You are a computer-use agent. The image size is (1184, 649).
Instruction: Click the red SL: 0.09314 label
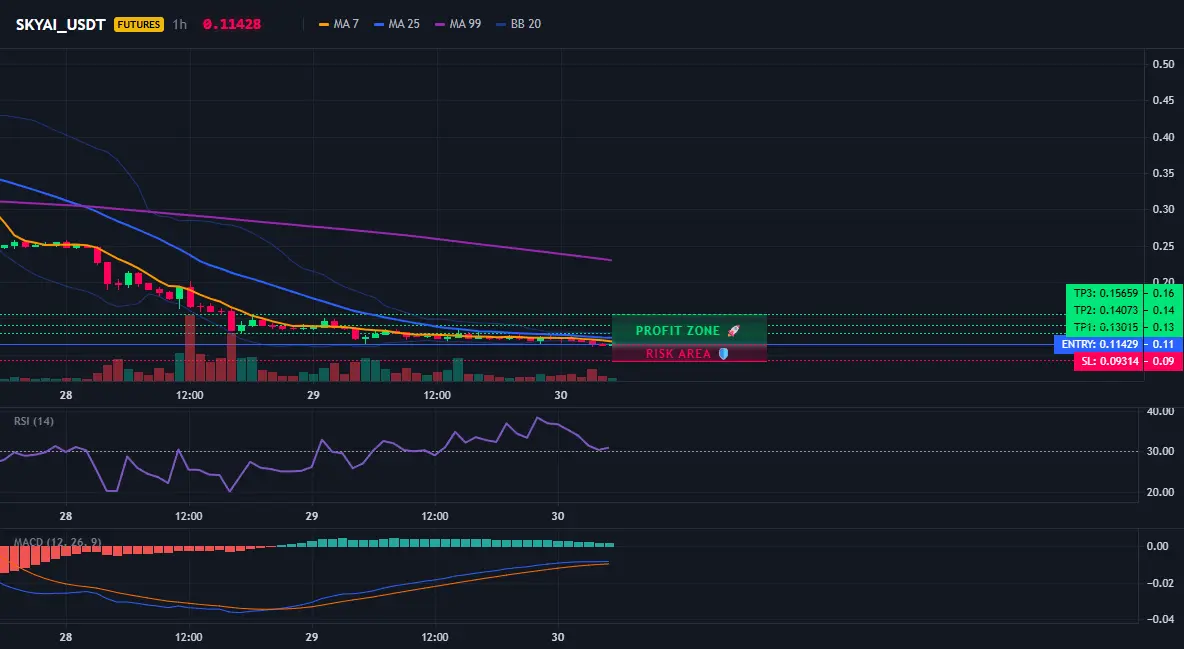click(1109, 361)
